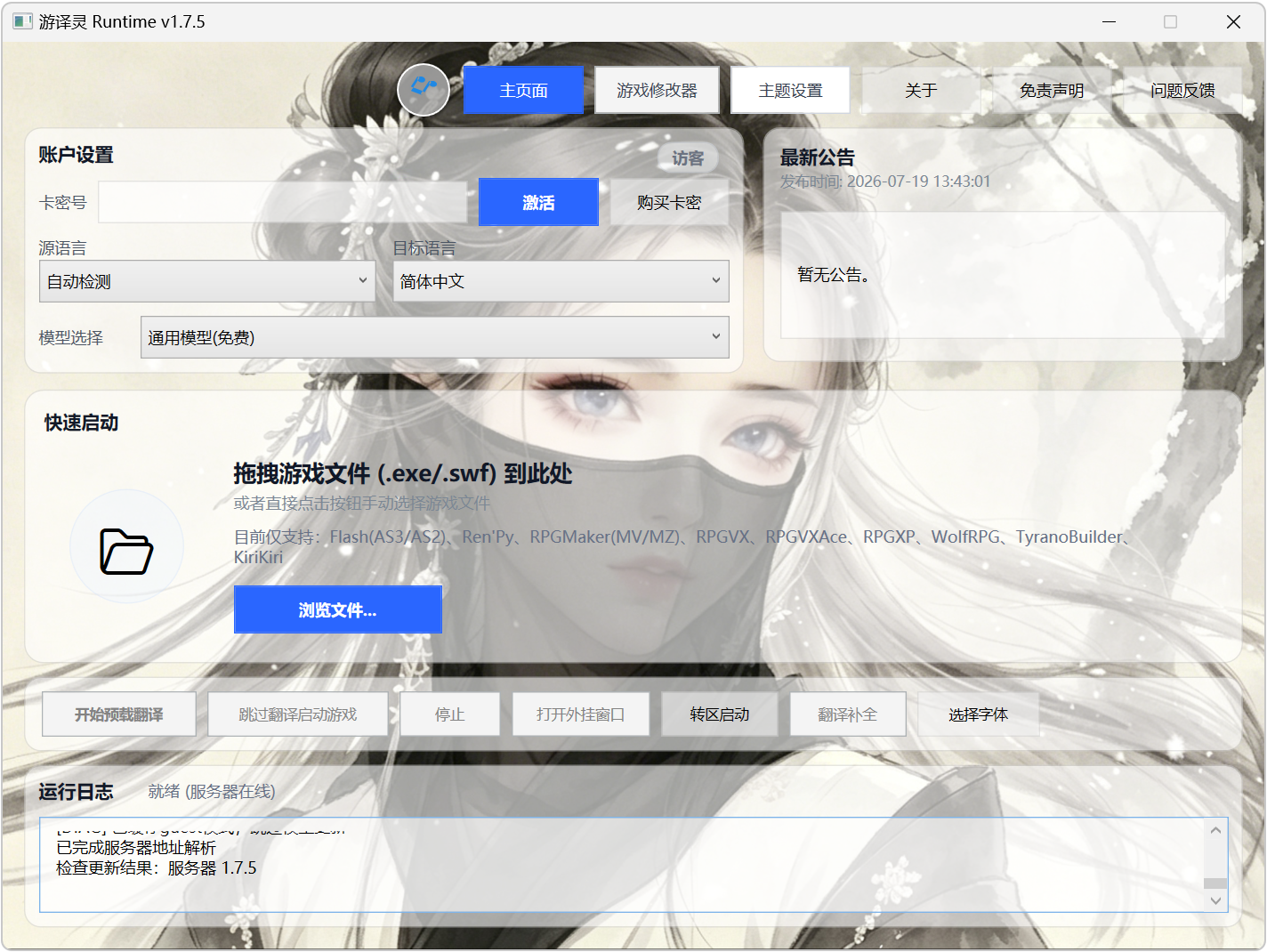This screenshot has width=1267, height=952.
Task: Click the 最新公告 heading
Action: point(818,157)
